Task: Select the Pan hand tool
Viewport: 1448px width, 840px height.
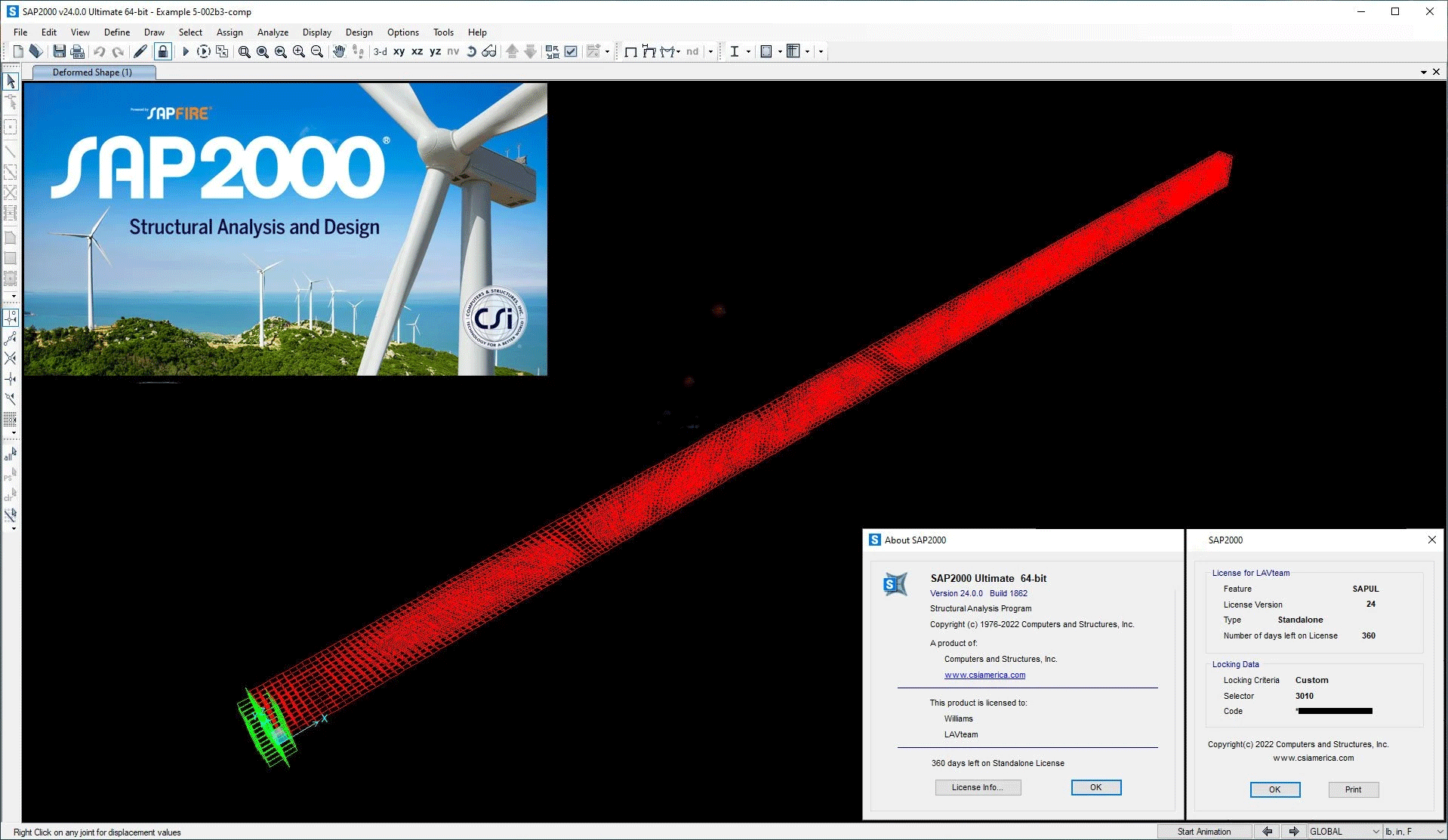Action: coord(339,51)
